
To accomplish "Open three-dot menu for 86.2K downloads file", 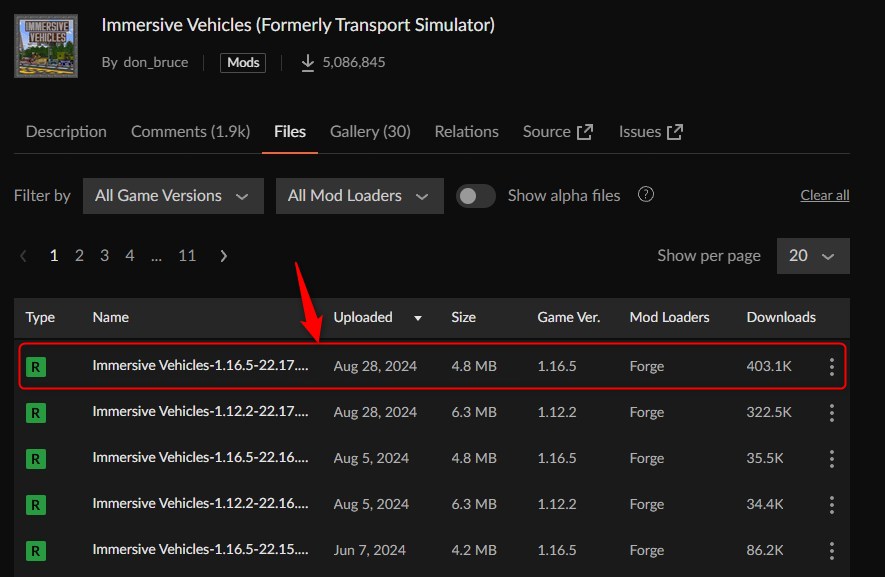I will coord(831,550).
